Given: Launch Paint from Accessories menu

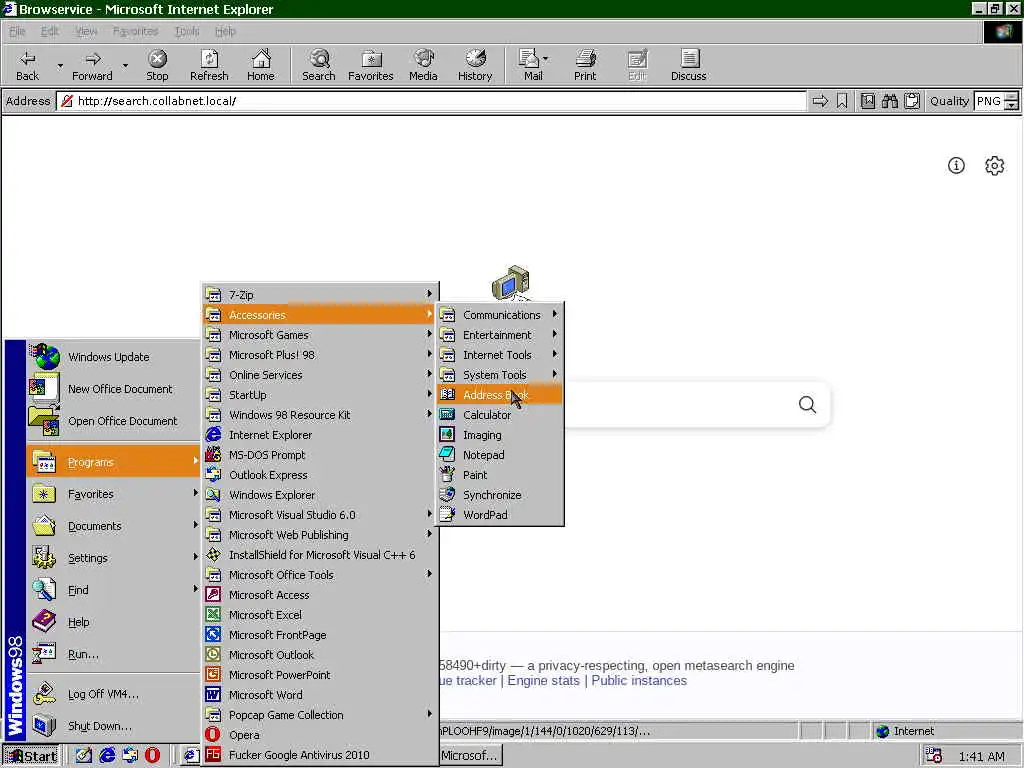Looking at the screenshot, I should pos(500,475).
